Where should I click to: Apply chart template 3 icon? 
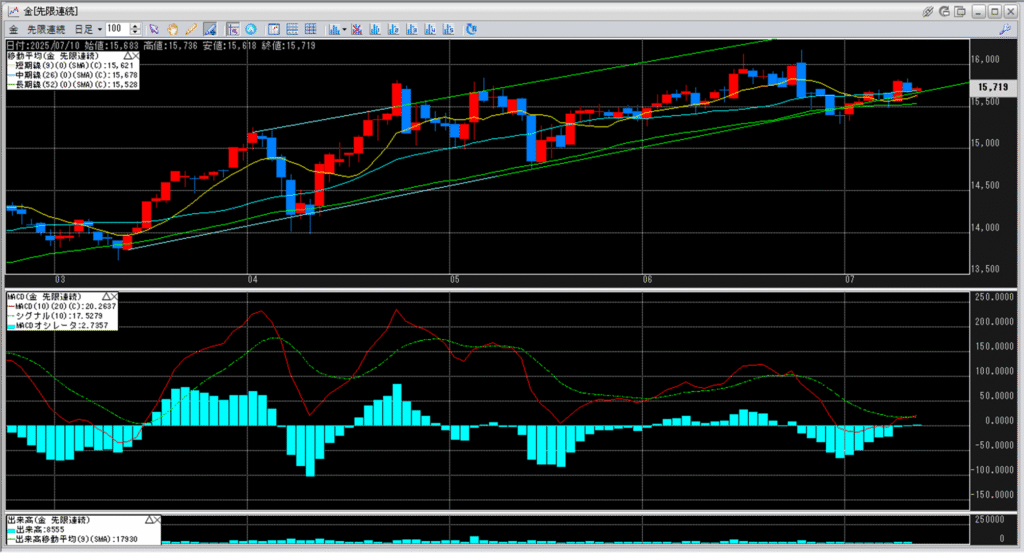(x=411, y=29)
